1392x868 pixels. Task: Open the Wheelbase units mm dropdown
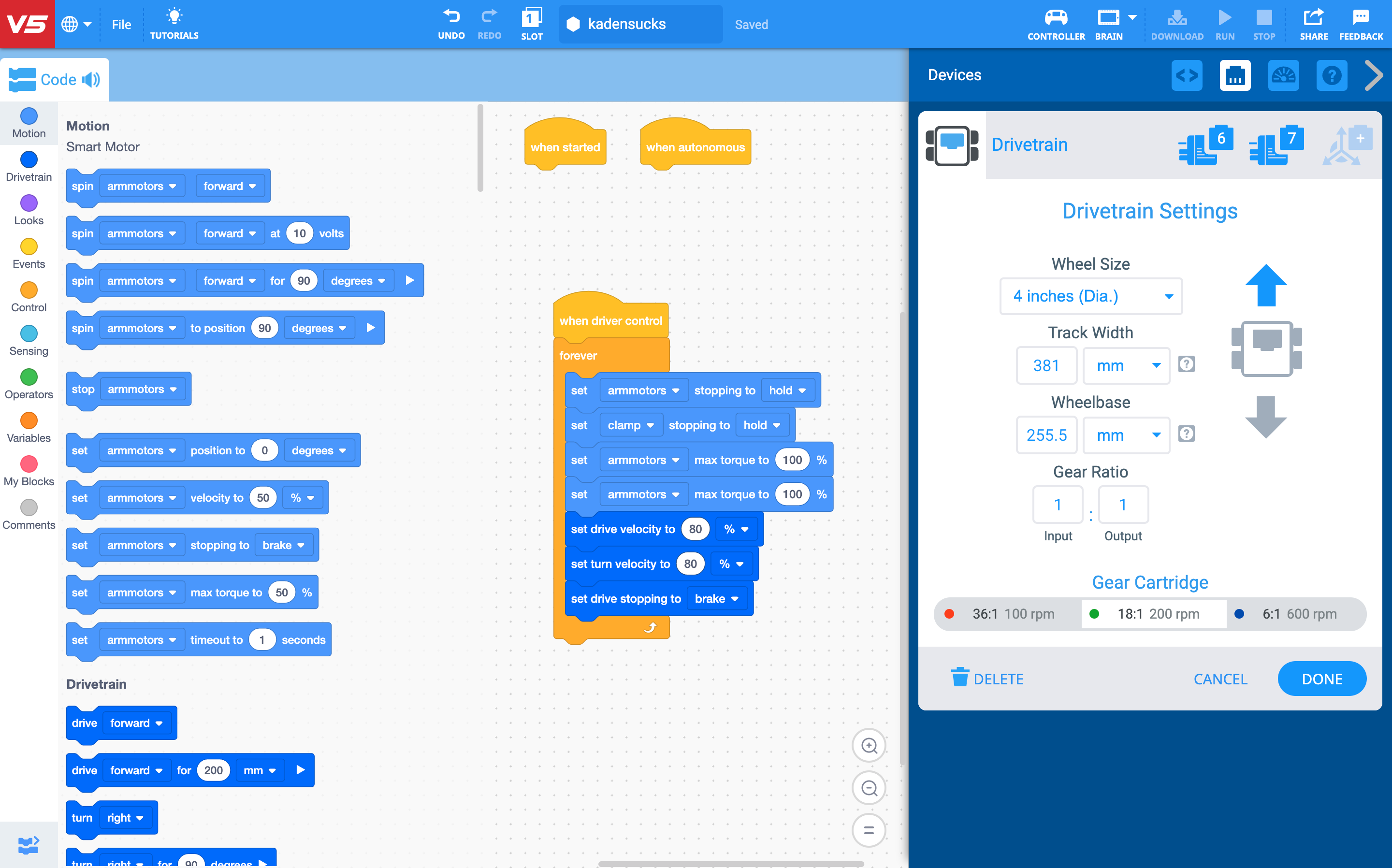(x=1126, y=435)
